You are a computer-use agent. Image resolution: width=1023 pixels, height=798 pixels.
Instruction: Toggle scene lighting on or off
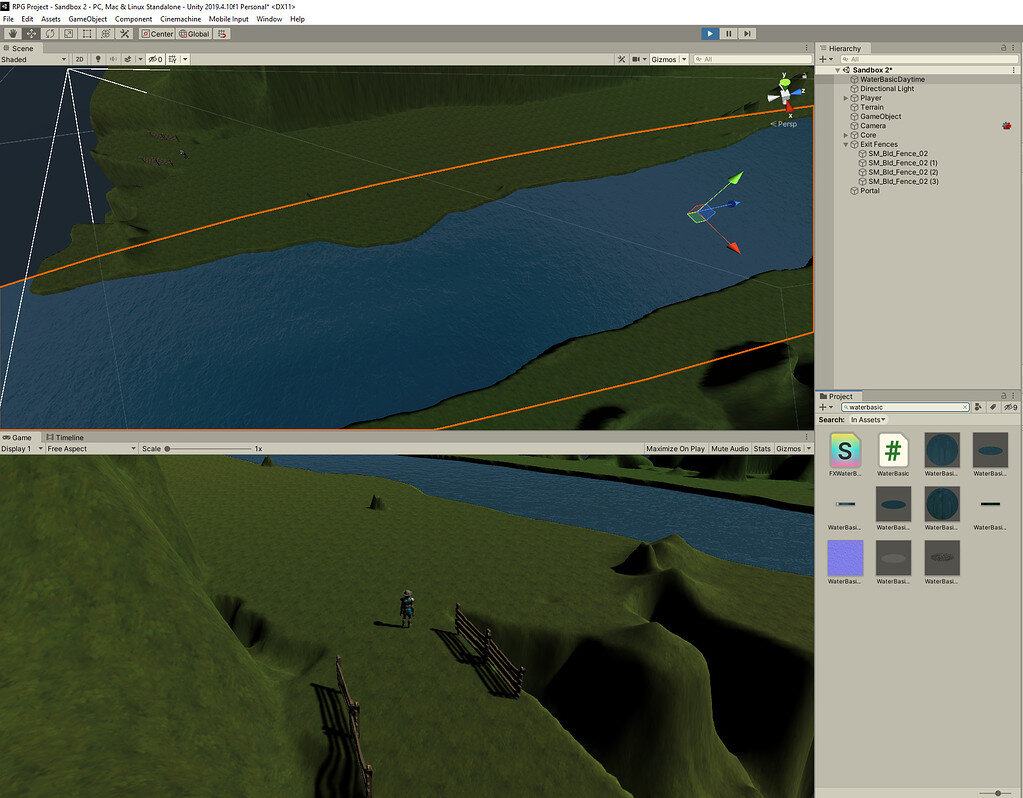[96, 59]
